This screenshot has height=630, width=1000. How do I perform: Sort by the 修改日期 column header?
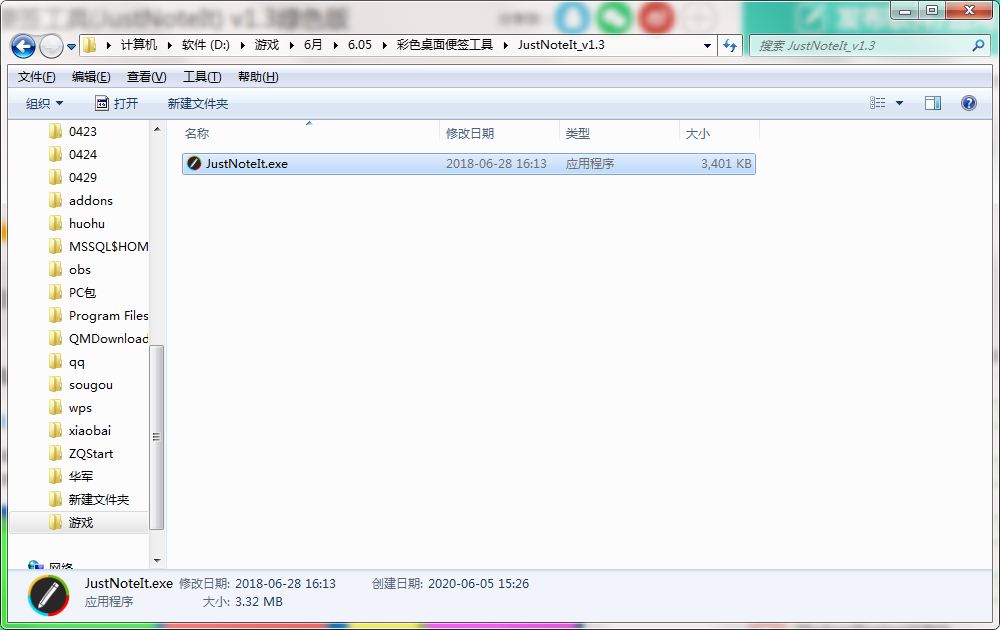tap(500, 133)
